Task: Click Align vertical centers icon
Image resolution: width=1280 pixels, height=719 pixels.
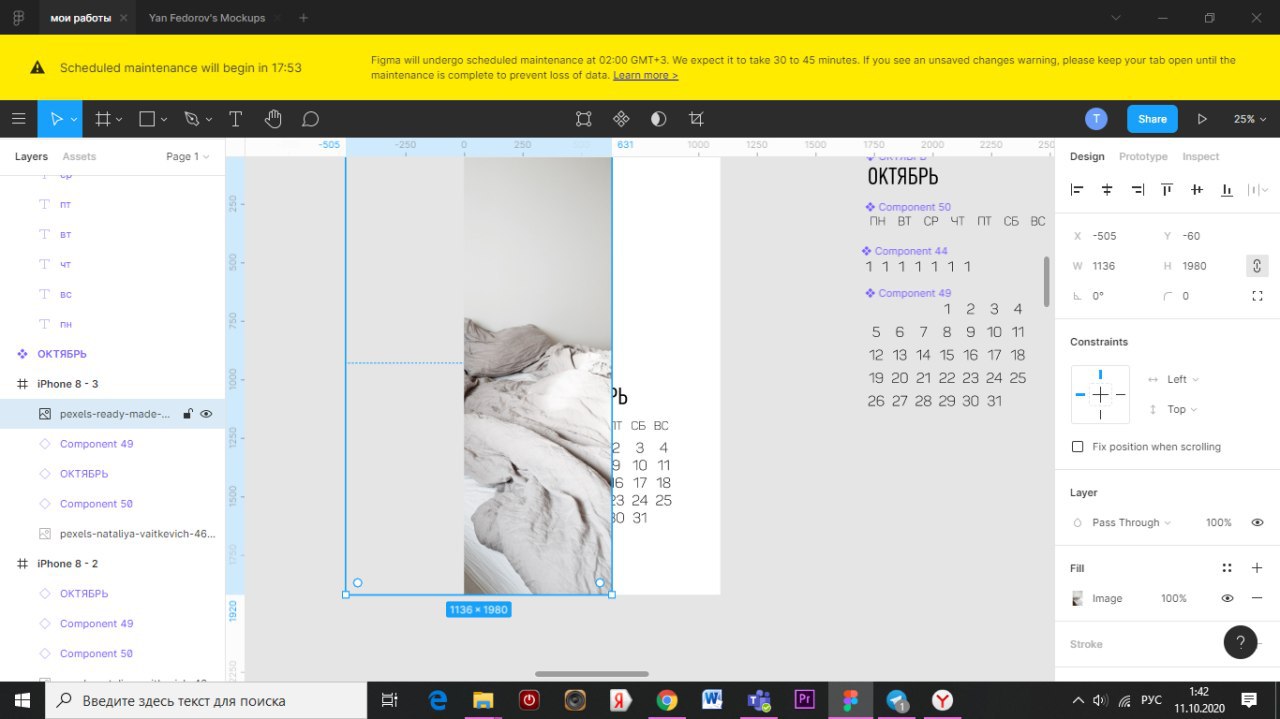Action: tap(1197, 190)
